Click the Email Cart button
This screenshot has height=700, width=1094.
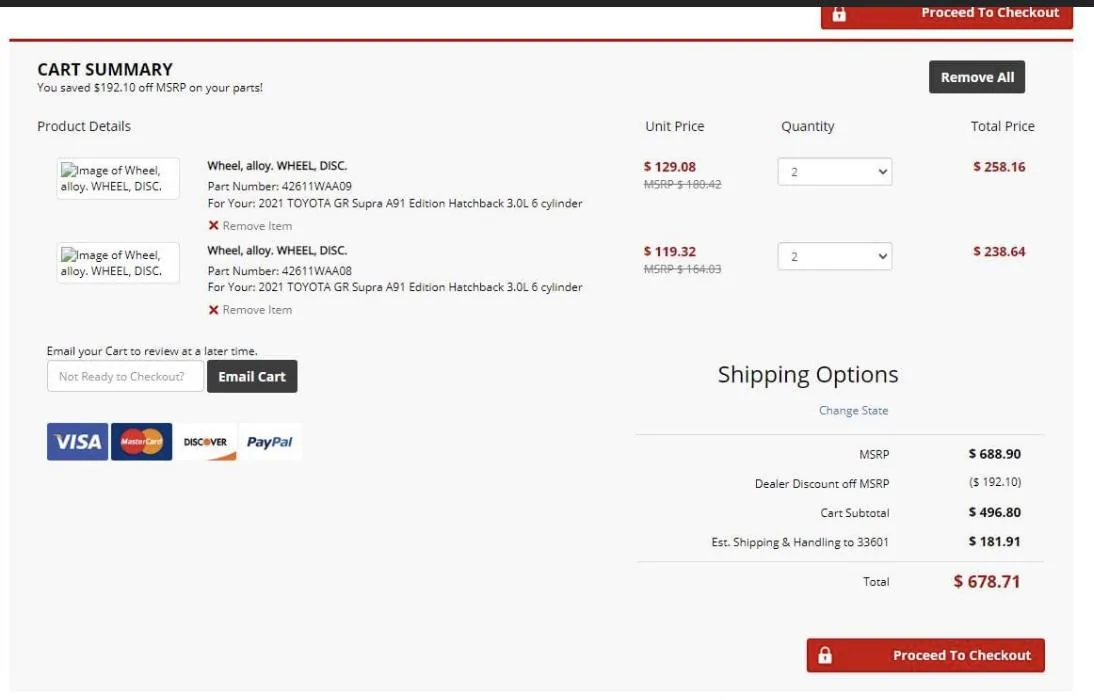252,376
